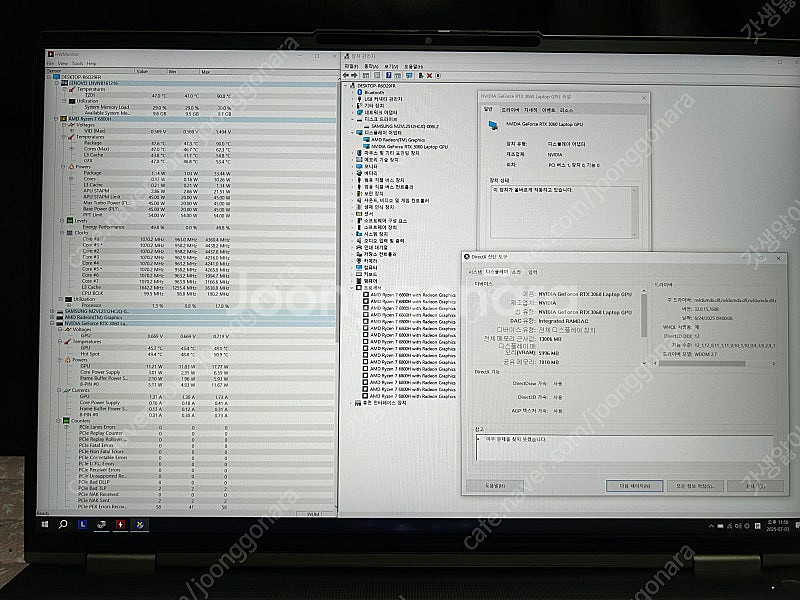
Task: Switch to the 드라이버 tab in NVIDIA properties
Action: [510, 110]
